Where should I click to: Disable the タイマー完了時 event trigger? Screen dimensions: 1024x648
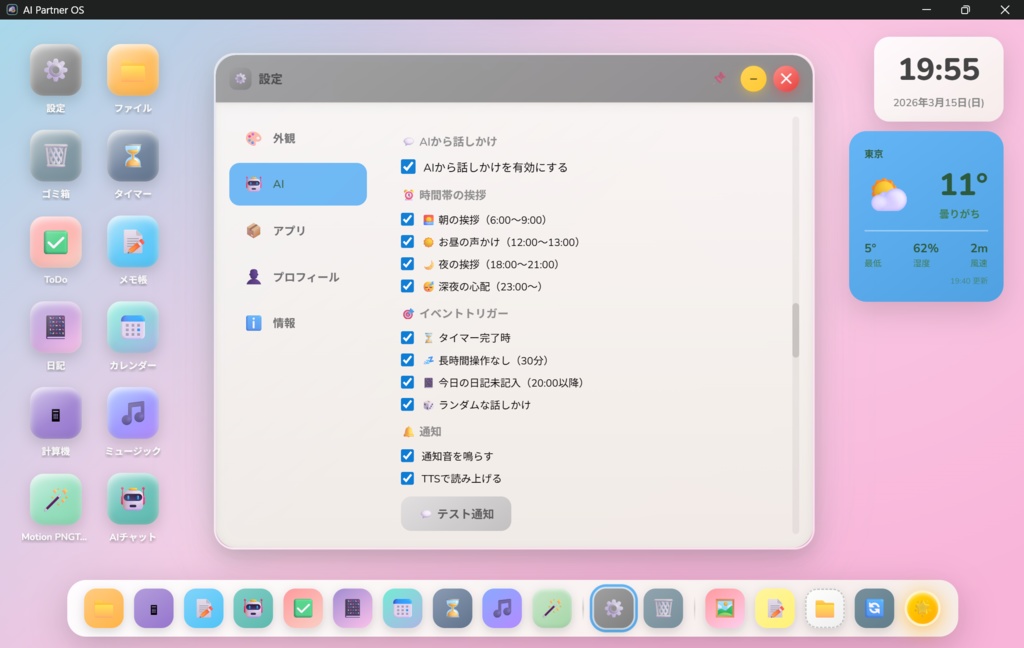[406, 338]
